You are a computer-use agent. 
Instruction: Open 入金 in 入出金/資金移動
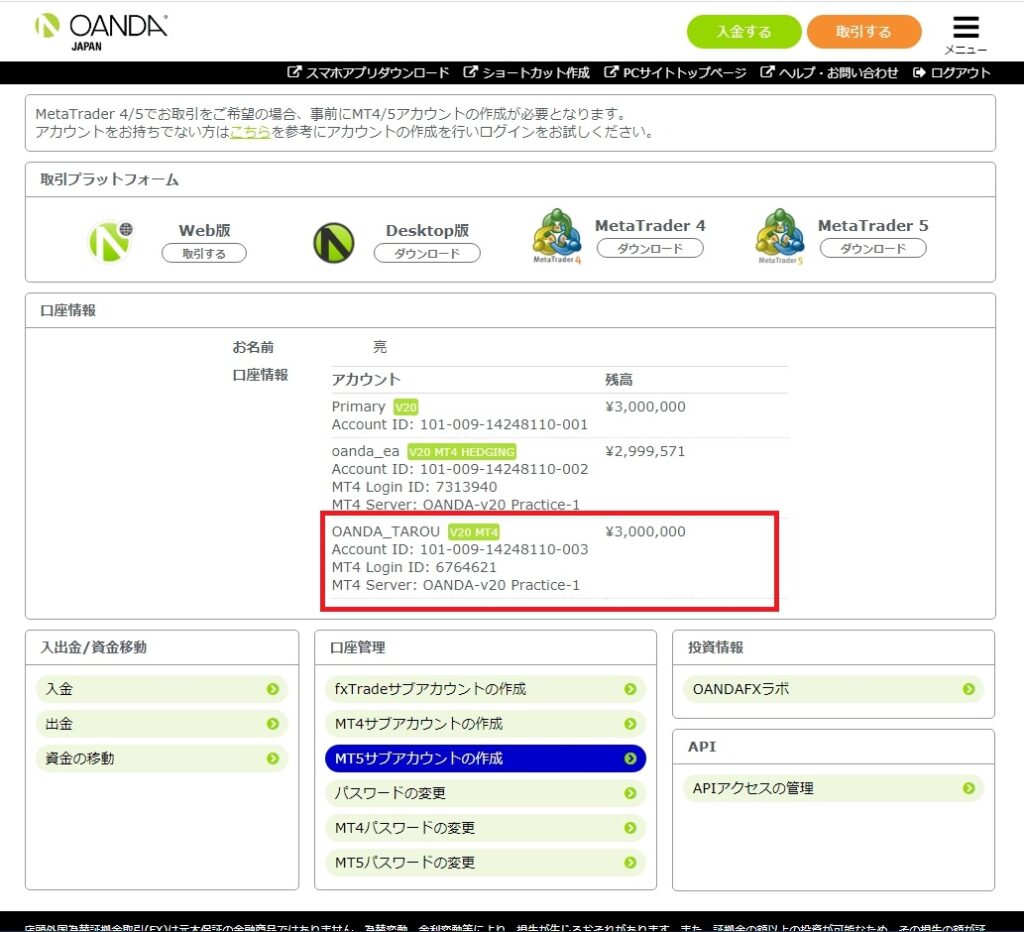pos(162,689)
